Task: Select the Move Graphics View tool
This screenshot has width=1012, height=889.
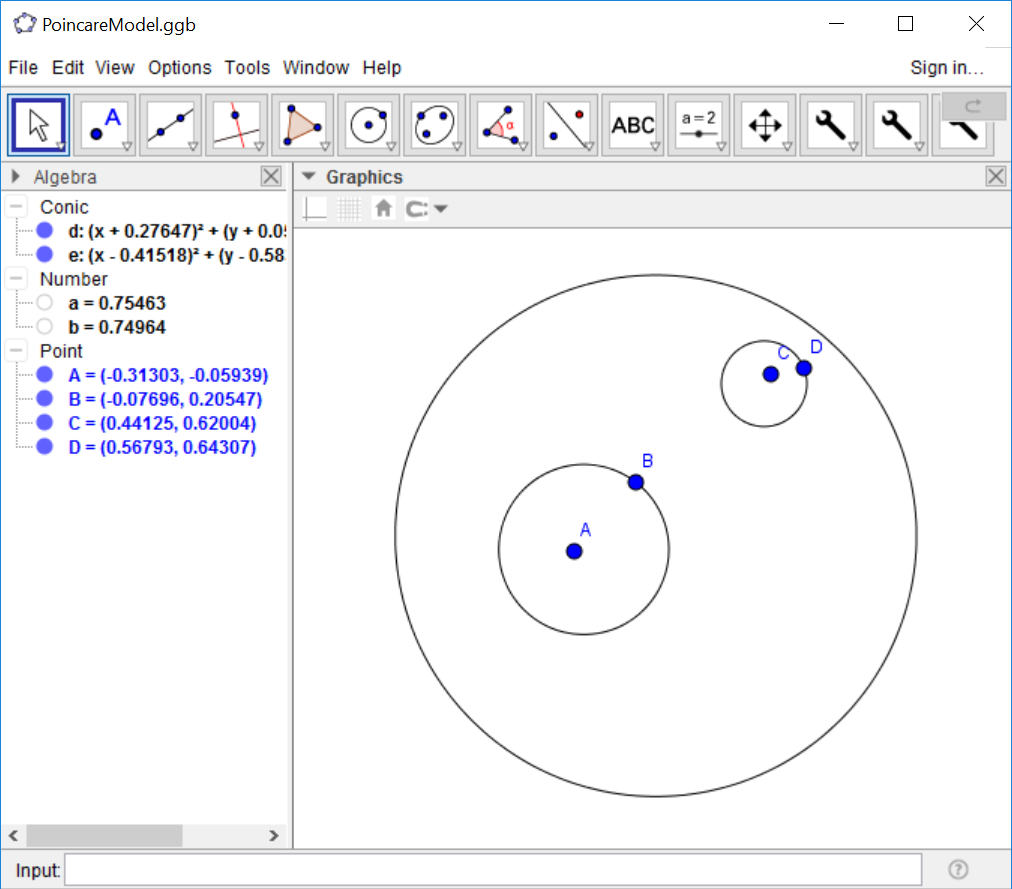Action: pos(764,124)
